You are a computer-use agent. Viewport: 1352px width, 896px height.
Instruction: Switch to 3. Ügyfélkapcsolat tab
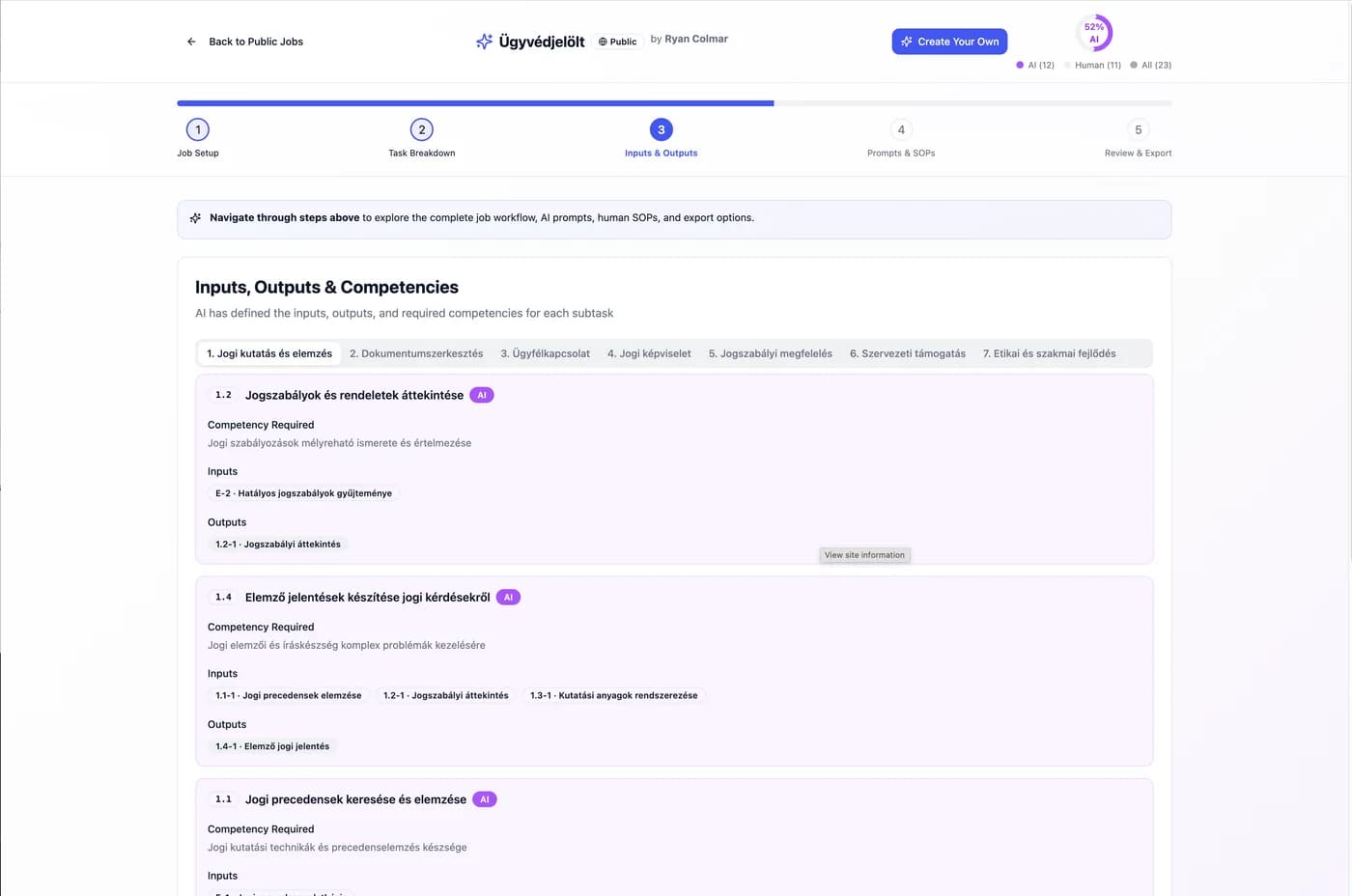click(546, 353)
